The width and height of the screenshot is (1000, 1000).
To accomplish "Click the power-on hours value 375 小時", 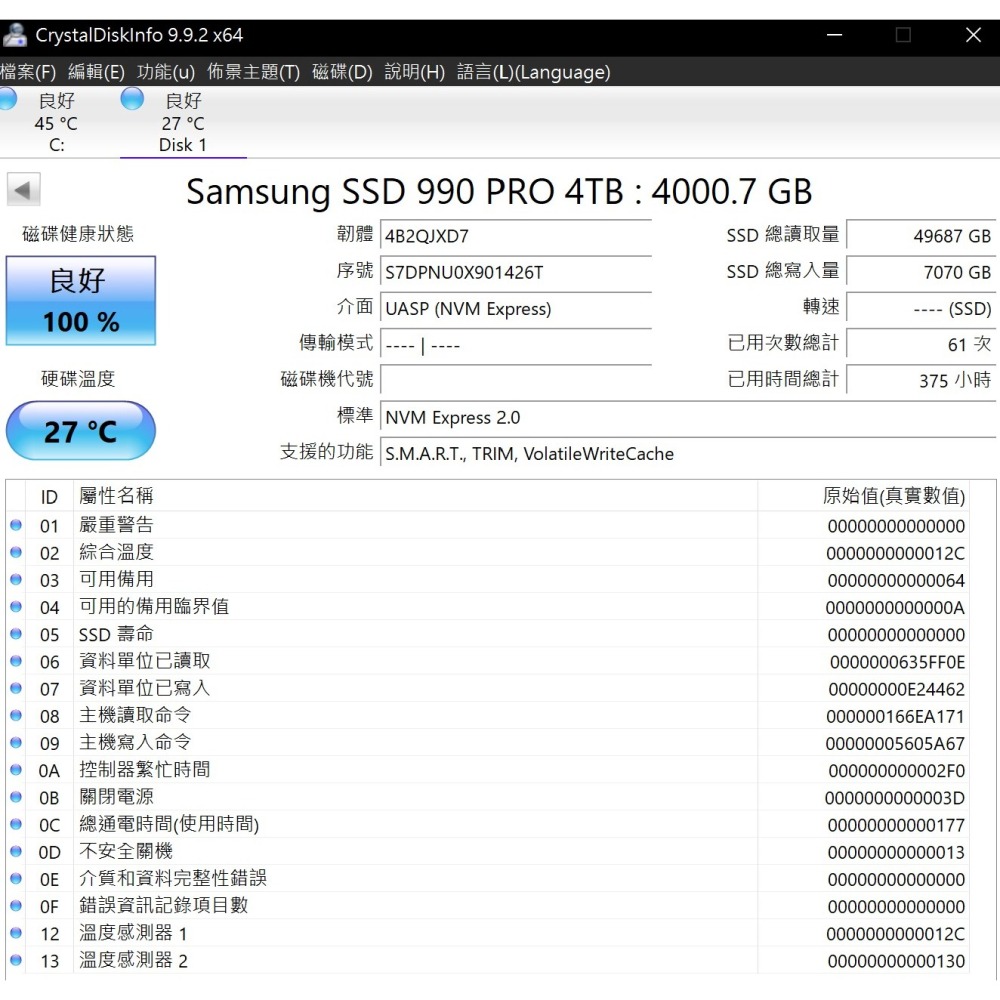I will (x=921, y=380).
